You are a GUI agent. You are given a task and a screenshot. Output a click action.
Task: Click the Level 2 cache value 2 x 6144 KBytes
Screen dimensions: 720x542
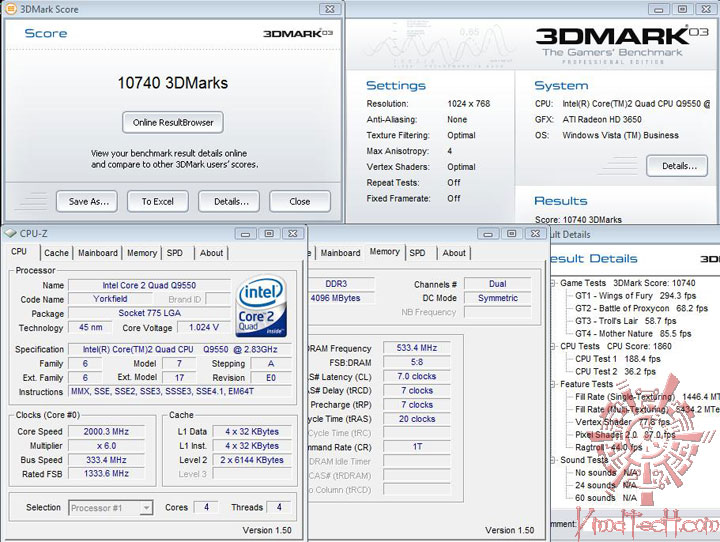(252, 460)
